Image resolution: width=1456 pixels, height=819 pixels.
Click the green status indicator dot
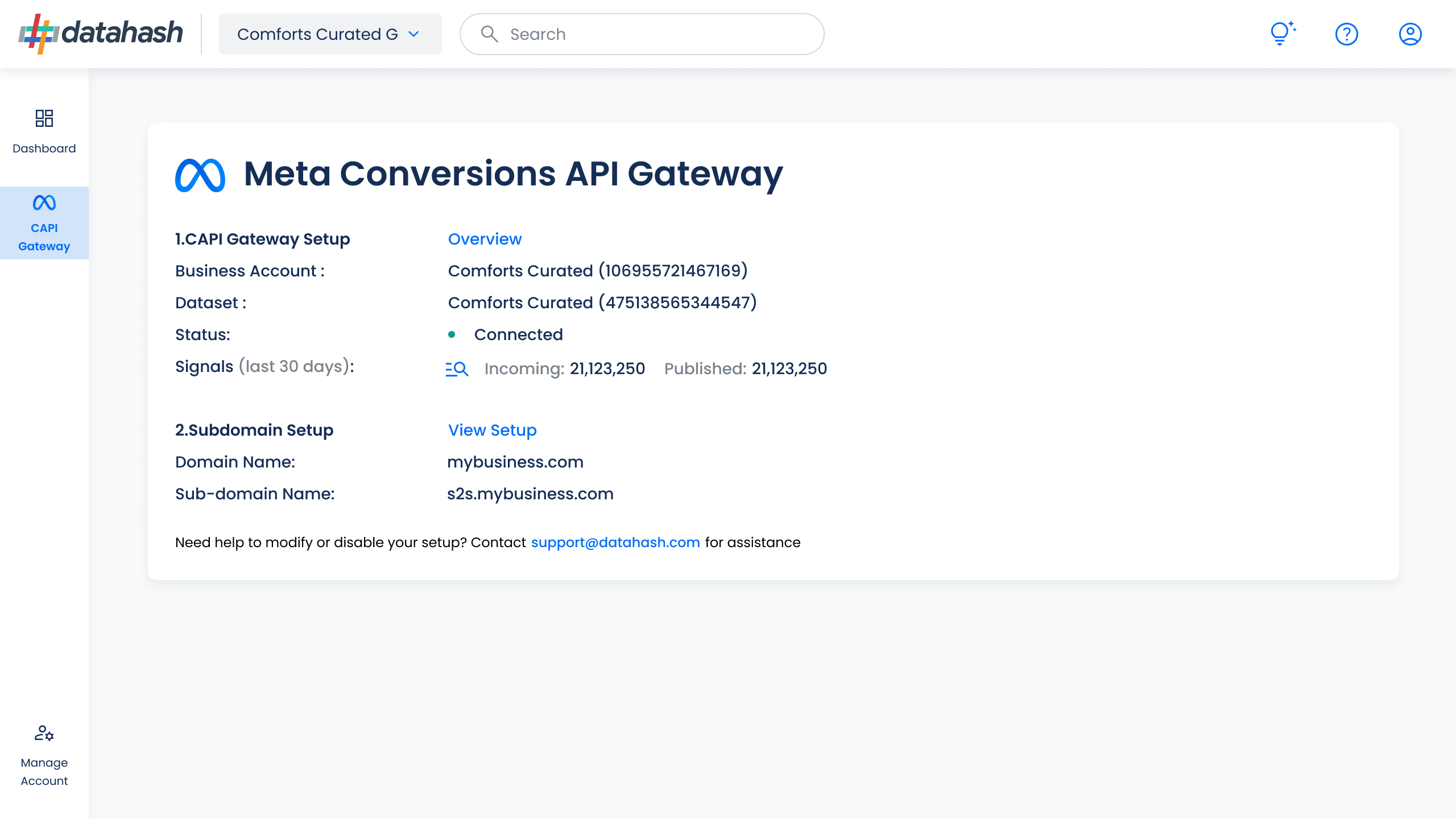[x=452, y=334]
